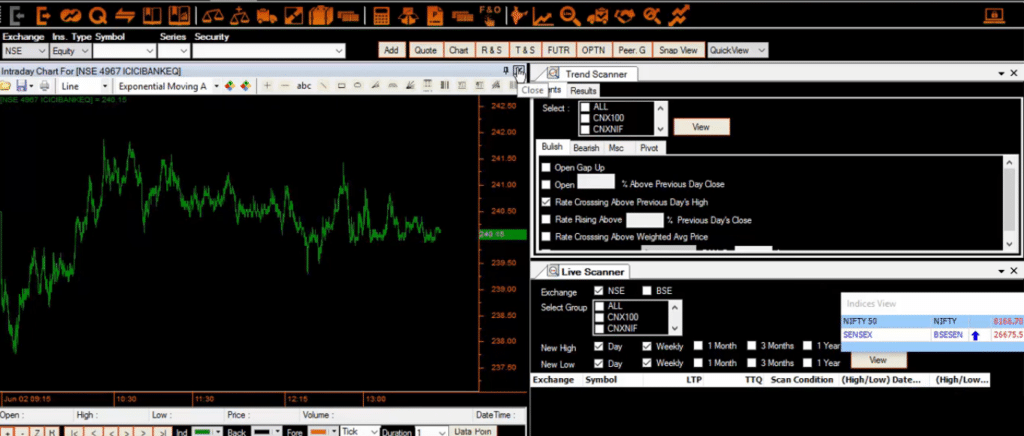1024x436 pixels.
Task: Click the delivery truck icon in toolbar
Action: 267,15
